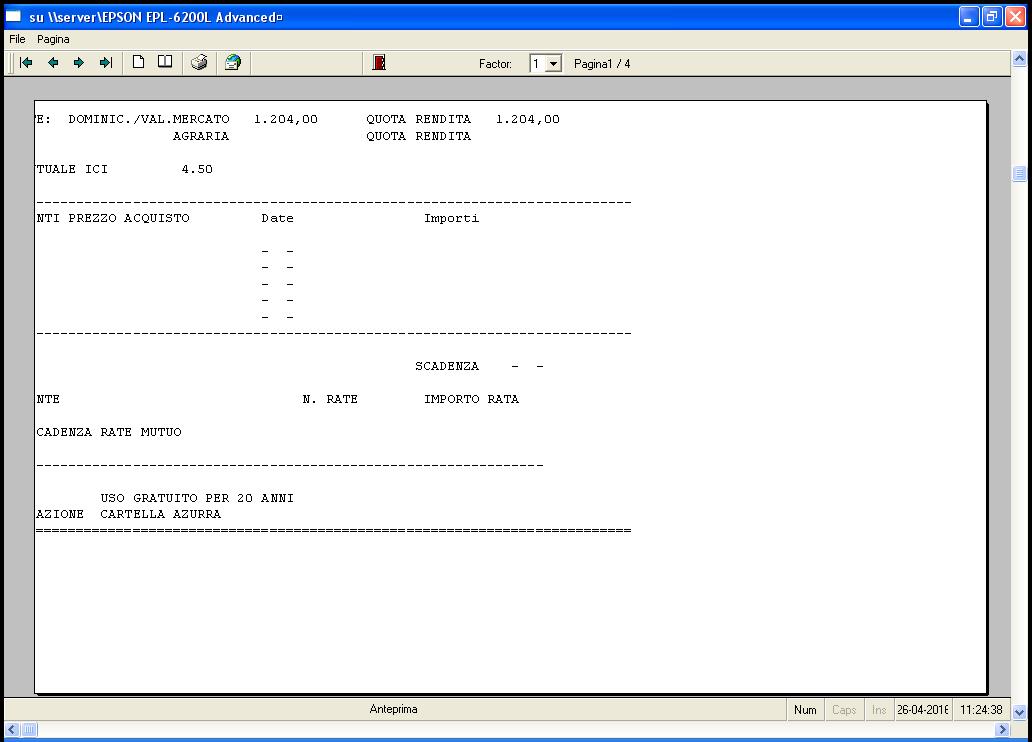
Task: Minimize the print preview window
Action: pyautogui.click(x=969, y=16)
